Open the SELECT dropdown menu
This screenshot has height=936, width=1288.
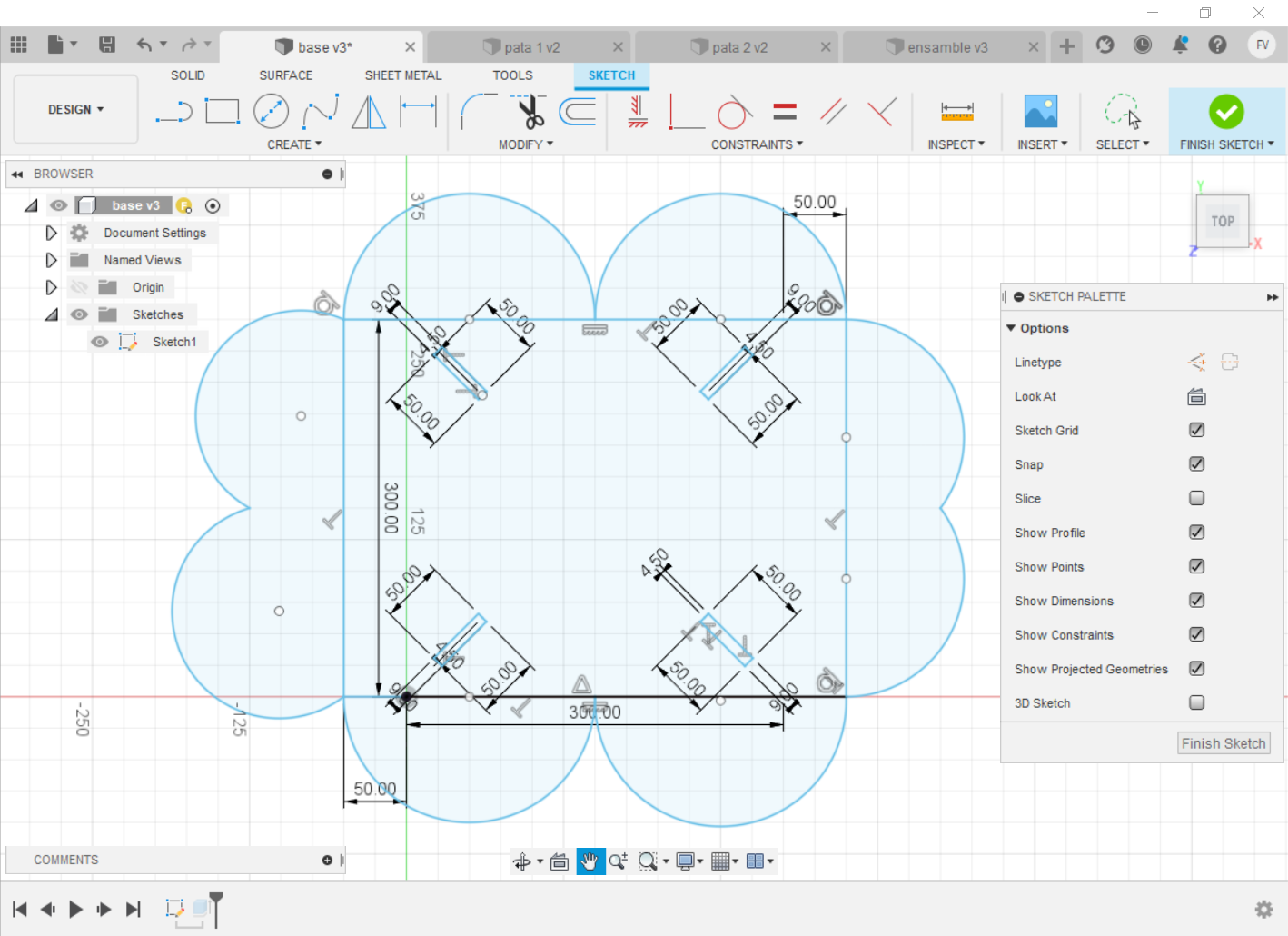[x=1123, y=144]
